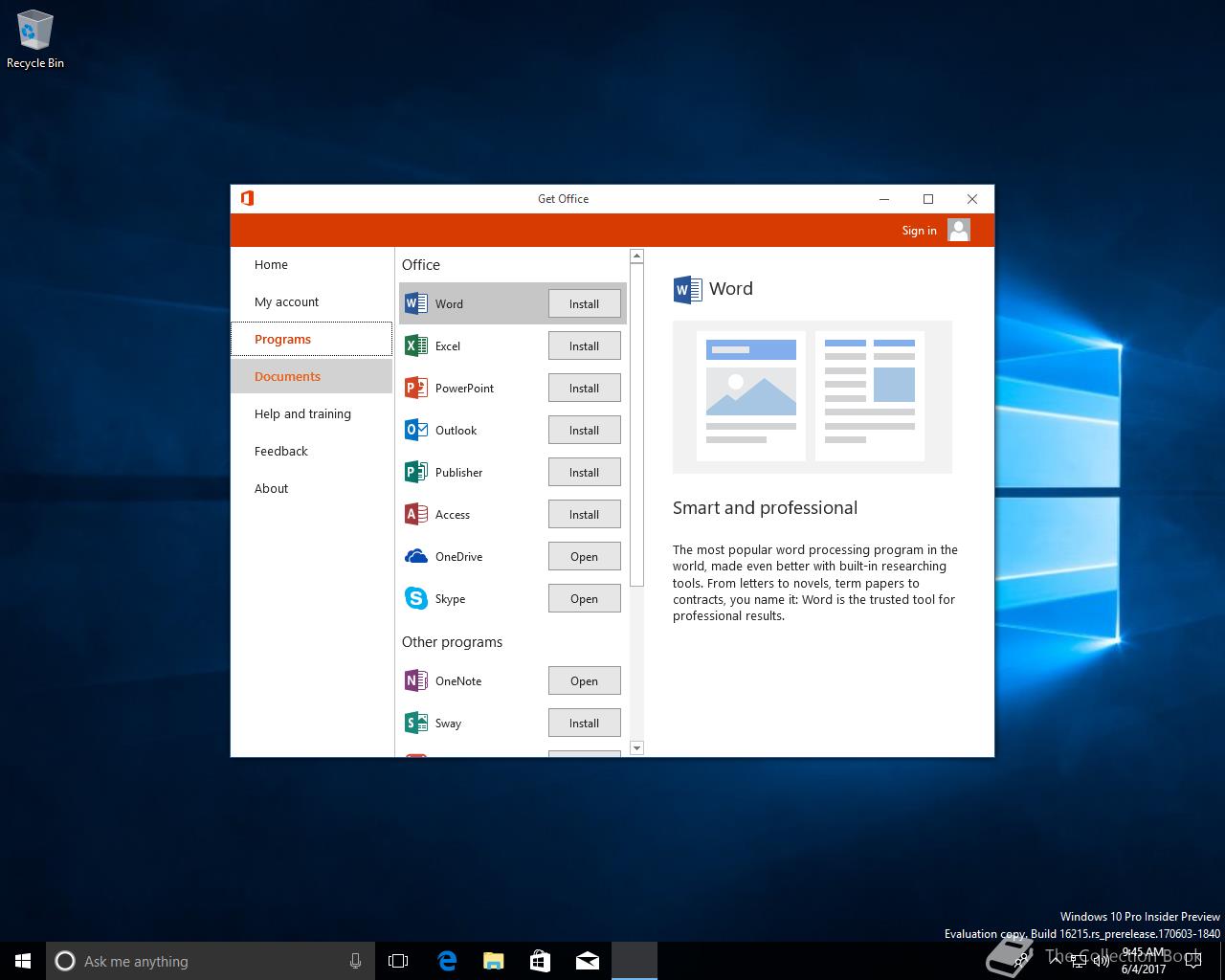This screenshot has width=1225, height=980.
Task: Switch to the Documents section
Action: pyautogui.click(x=311, y=376)
